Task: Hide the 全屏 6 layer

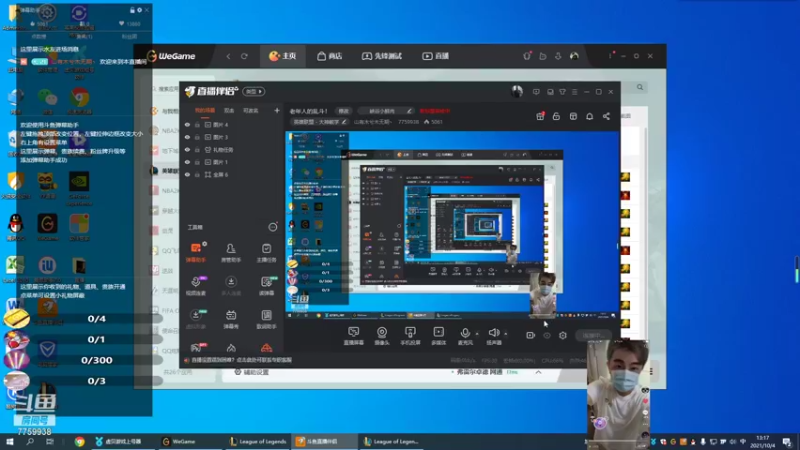Action: pos(187,174)
